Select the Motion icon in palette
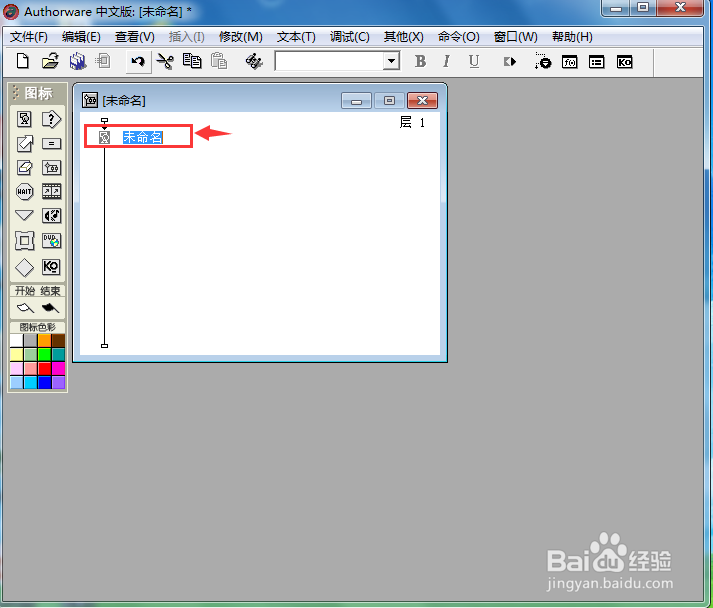 (x=25, y=144)
